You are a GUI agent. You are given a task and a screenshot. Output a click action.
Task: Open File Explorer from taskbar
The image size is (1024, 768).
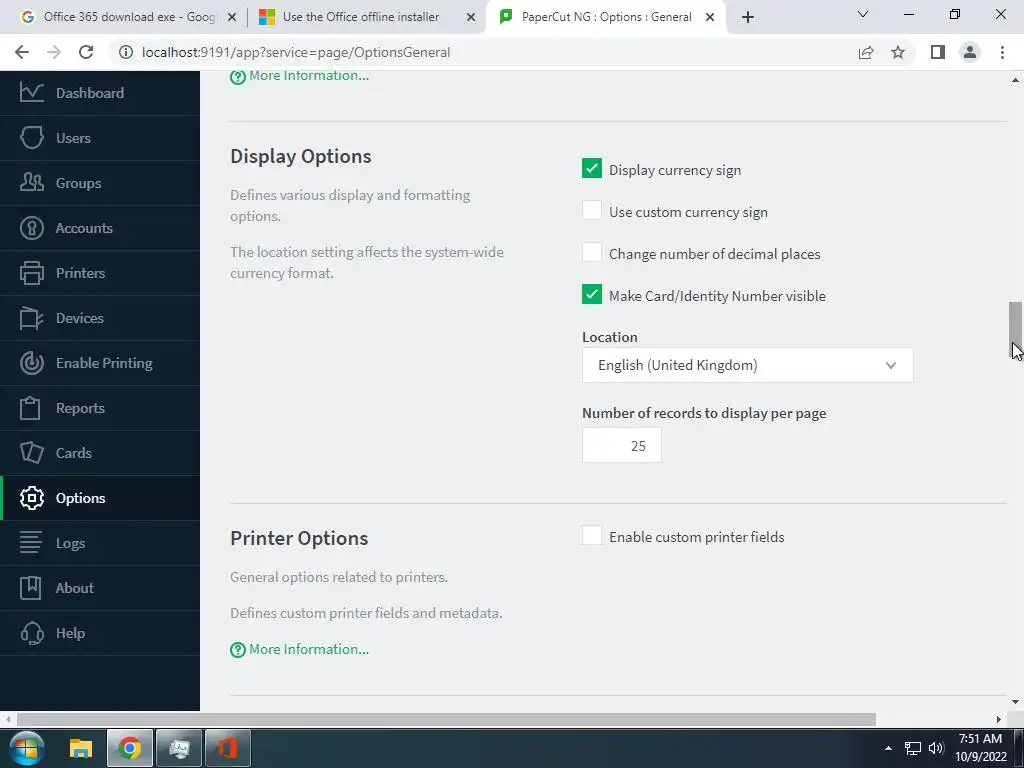81,748
